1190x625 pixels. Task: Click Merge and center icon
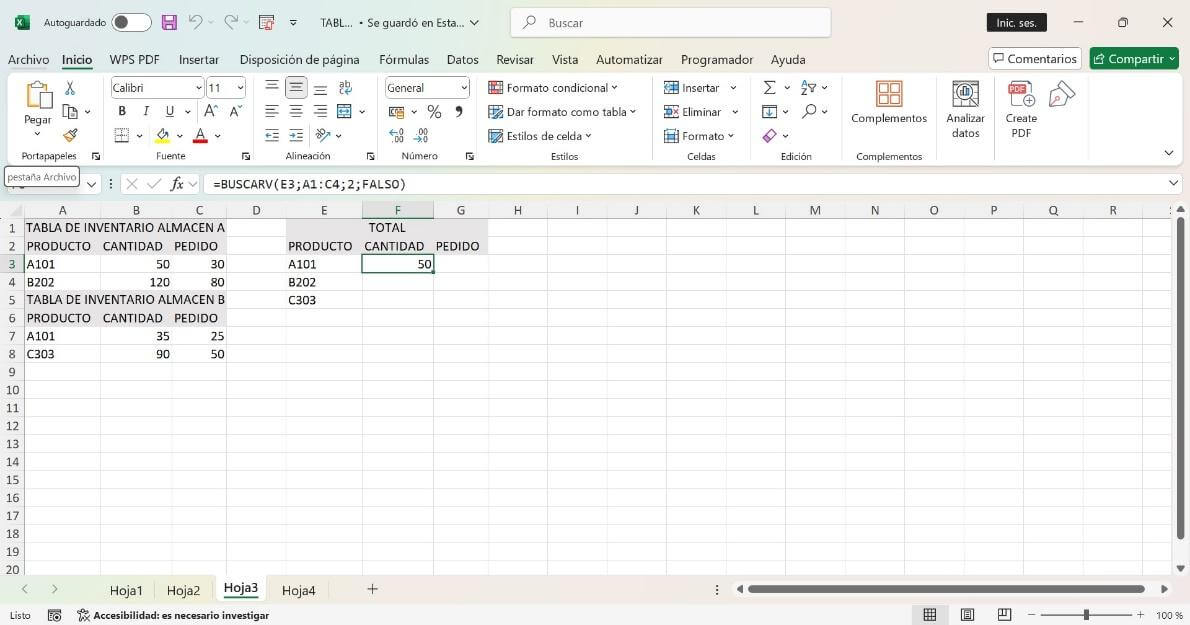tap(344, 111)
